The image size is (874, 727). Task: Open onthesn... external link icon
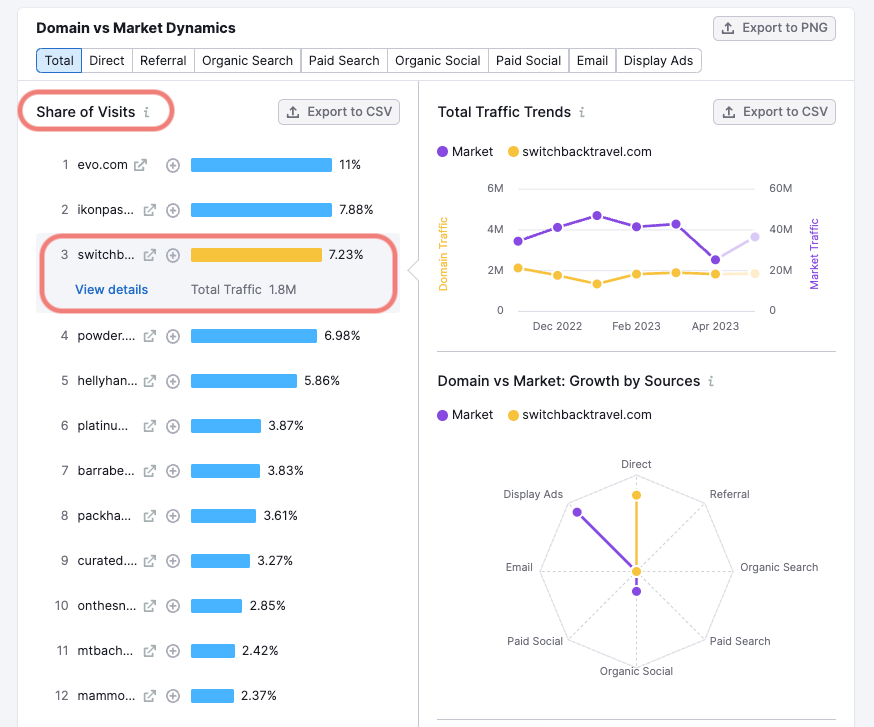coord(149,606)
